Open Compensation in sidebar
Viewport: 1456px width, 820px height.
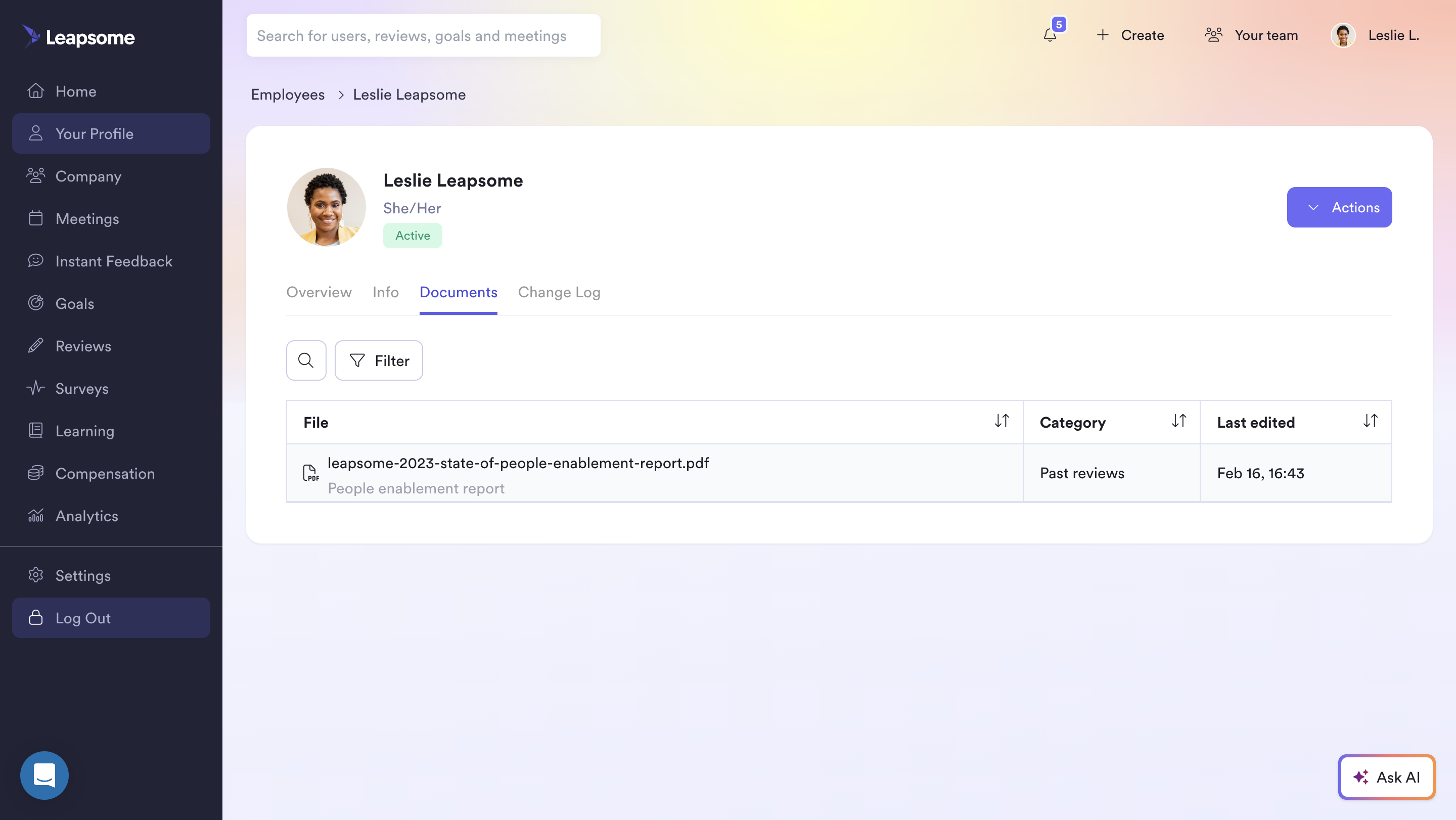111,473
